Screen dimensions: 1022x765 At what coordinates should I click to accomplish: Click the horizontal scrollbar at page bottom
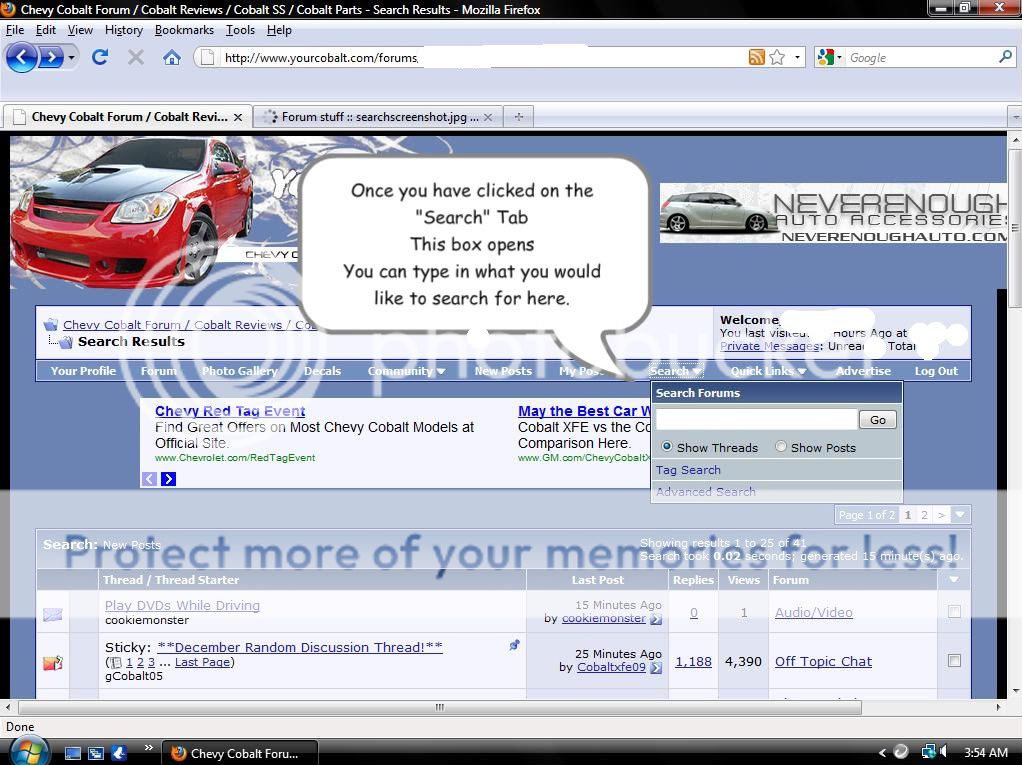point(440,707)
